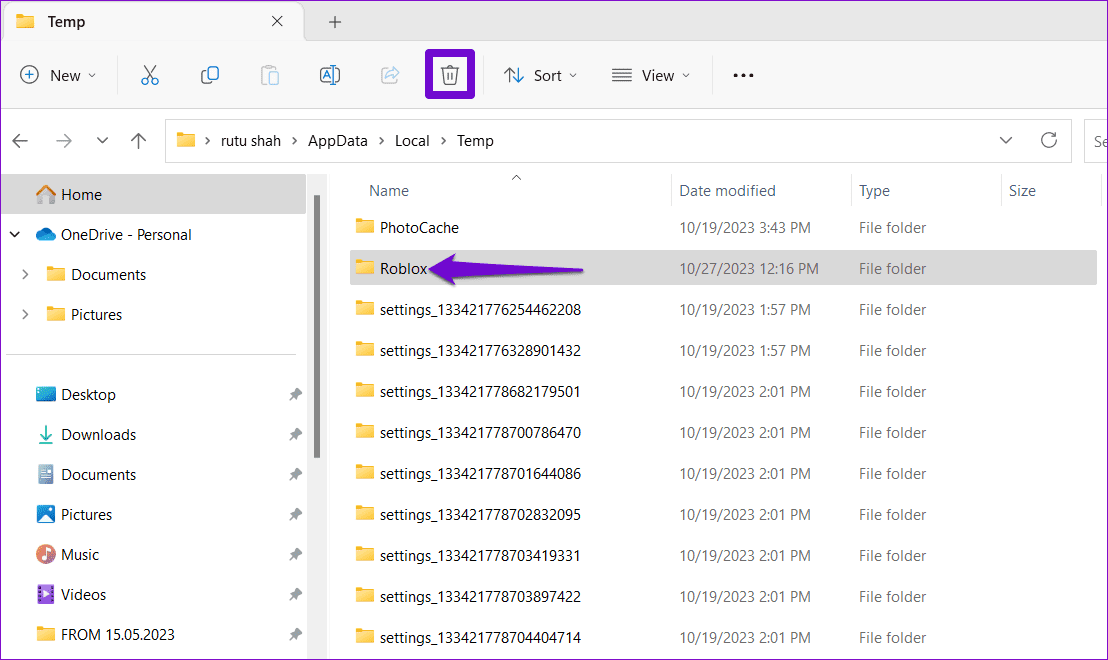Sort by Date modified column header

click(727, 191)
